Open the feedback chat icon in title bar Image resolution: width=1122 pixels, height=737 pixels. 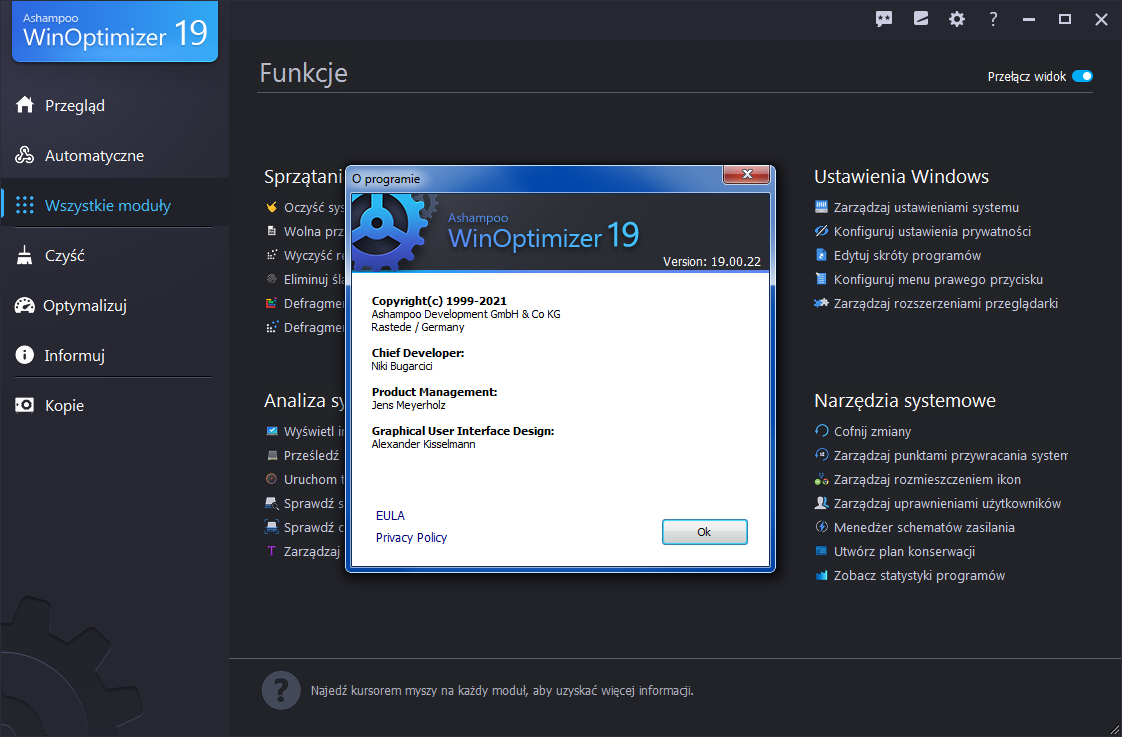pos(884,19)
